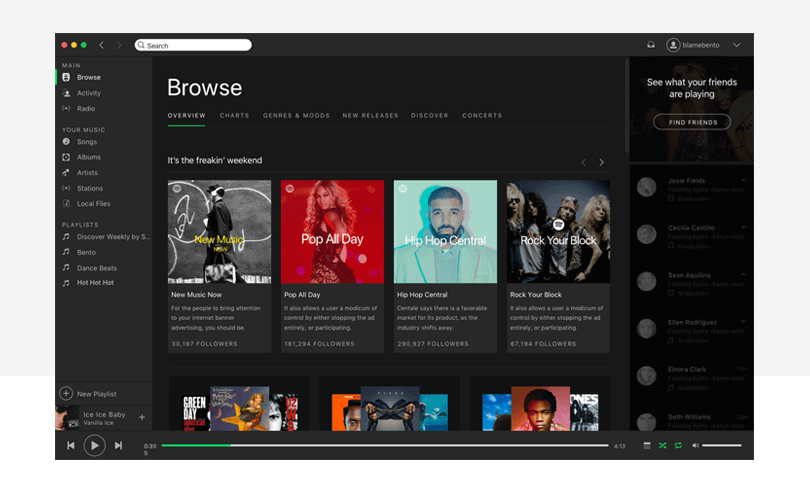Open the blamebento profile avatar

coord(673,45)
